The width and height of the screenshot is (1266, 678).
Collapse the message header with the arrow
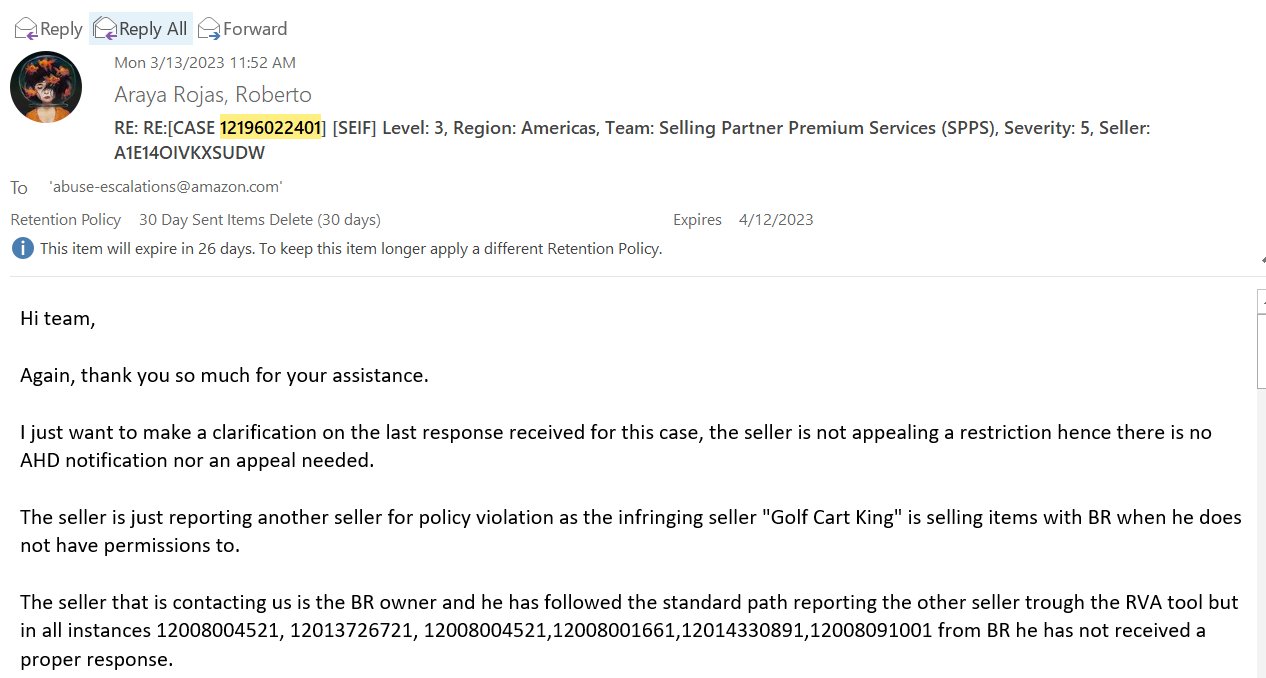(x=1262, y=260)
